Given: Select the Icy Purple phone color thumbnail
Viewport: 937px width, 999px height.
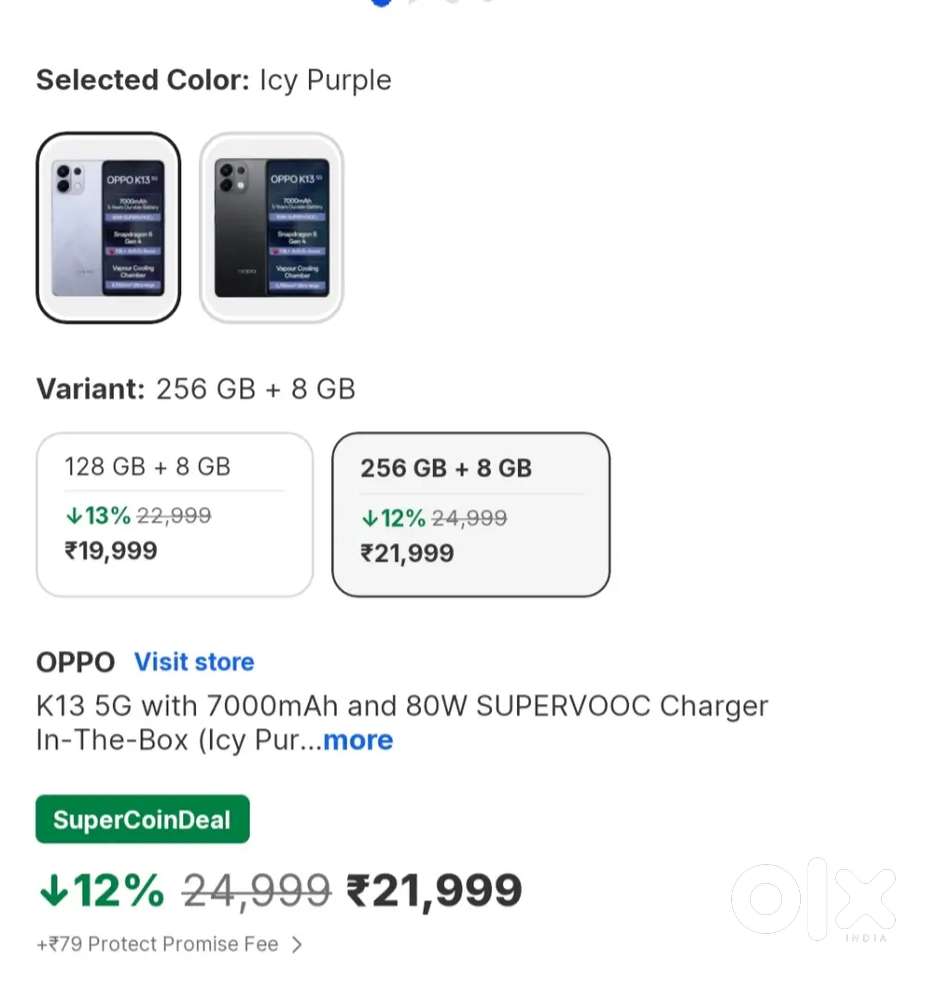Looking at the screenshot, I should (108, 228).
